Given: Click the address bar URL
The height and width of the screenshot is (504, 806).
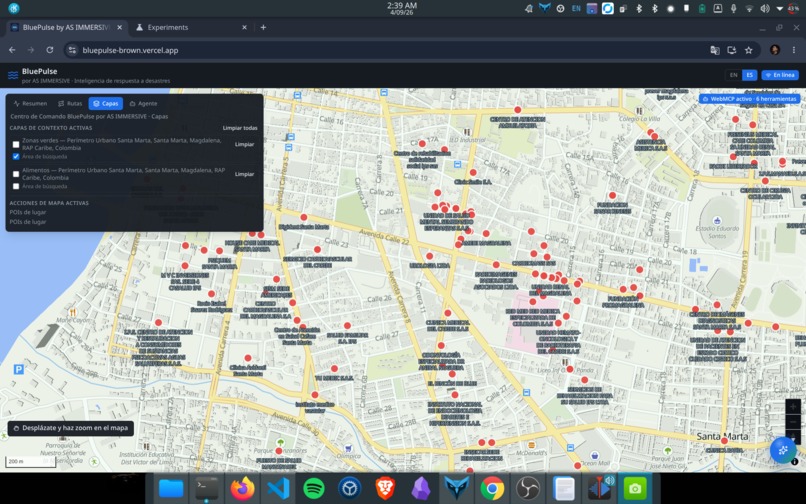Looking at the screenshot, I should pyautogui.click(x=130, y=50).
